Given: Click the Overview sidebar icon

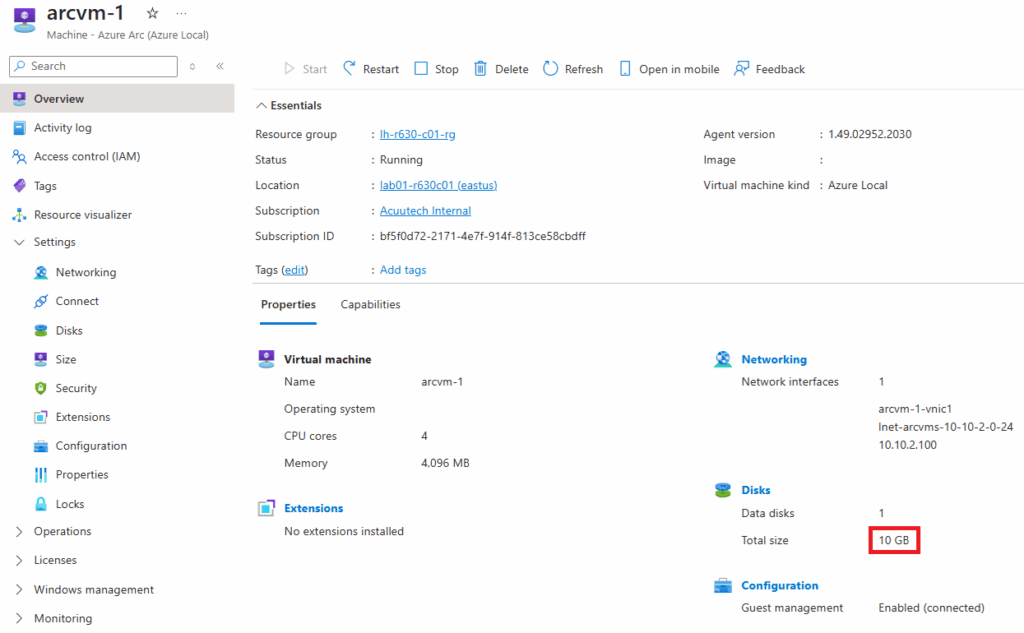Looking at the screenshot, I should coord(20,99).
